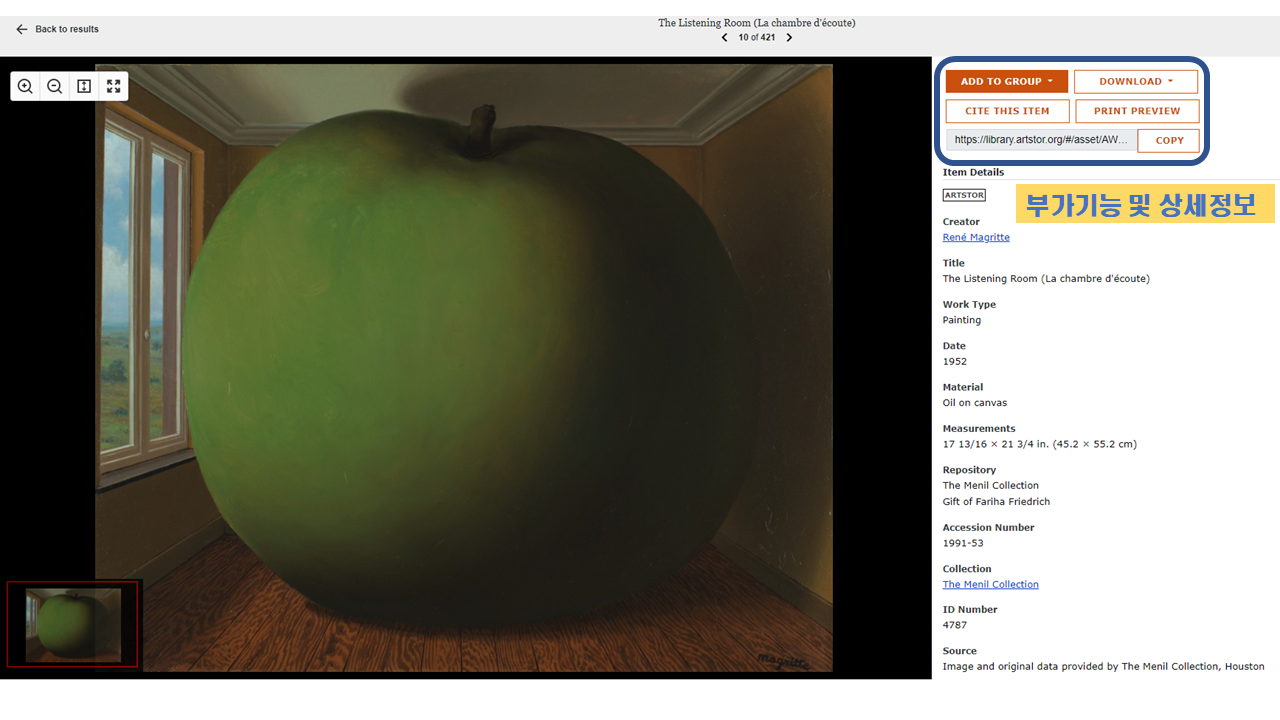Viewport: 1280px width, 720px height.
Task: Click the header title above the counter
Action: point(757,23)
